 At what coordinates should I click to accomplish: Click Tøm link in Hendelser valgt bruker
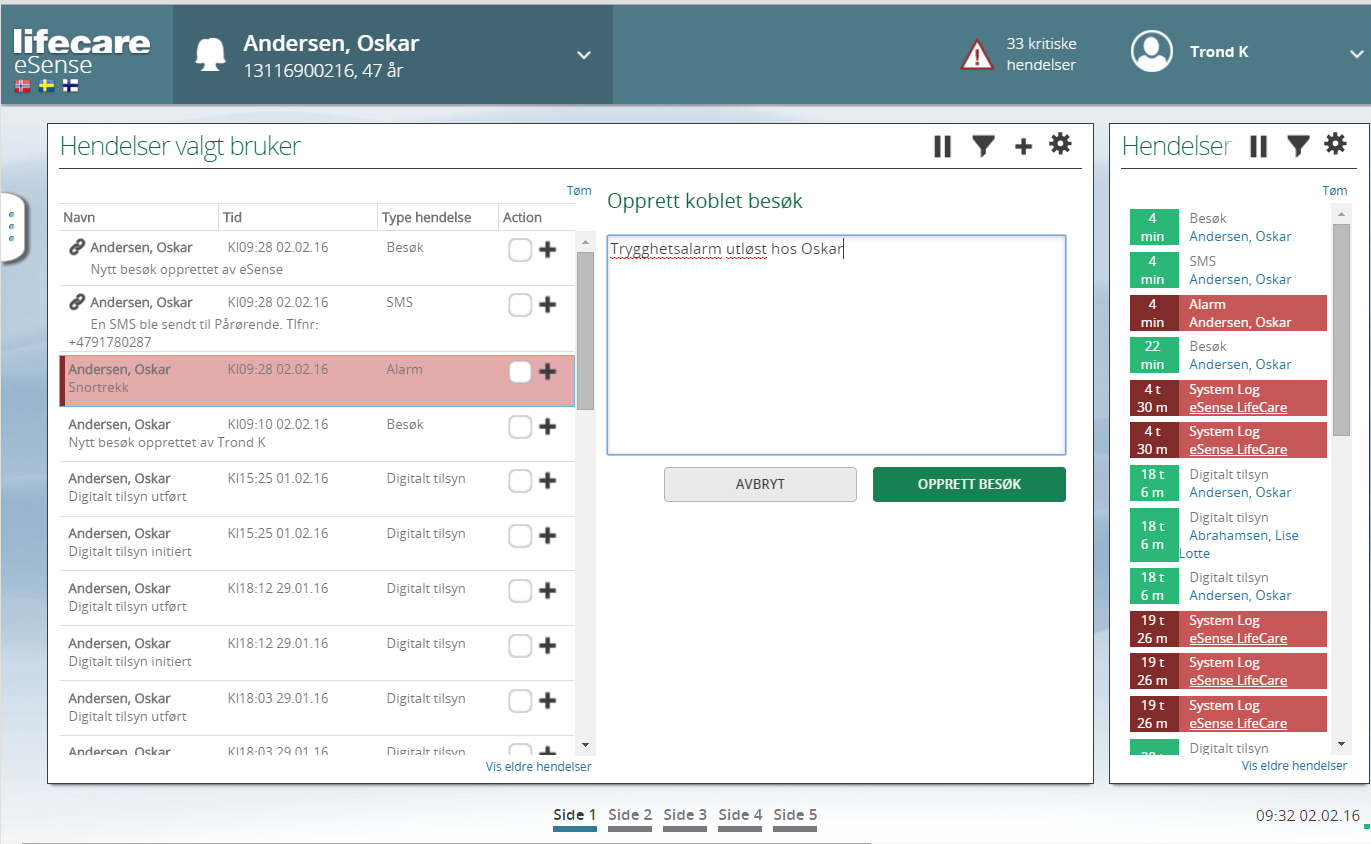[x=579, y=191]
